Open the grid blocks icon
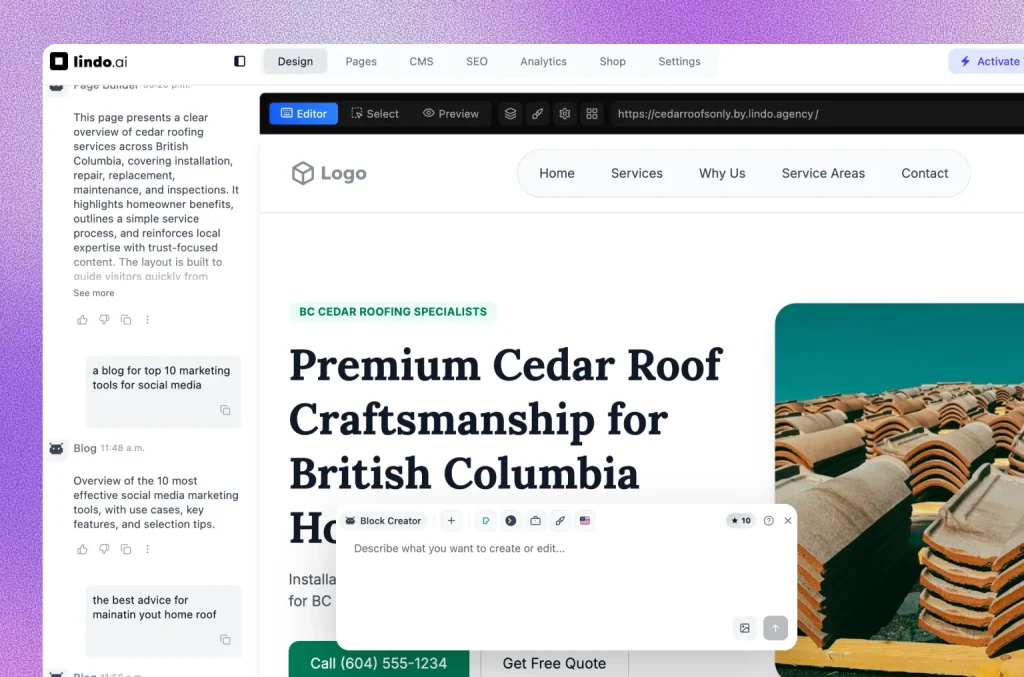Image resolution: width=1024 pixels, height=677 pixels. 592,114
